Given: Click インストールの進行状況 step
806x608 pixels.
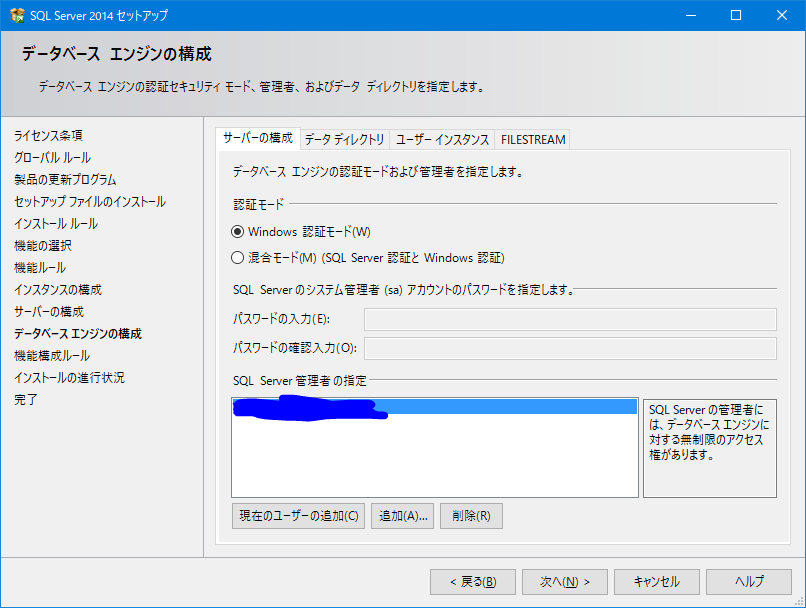Looking at the screenshot, I should click(69, 378).
